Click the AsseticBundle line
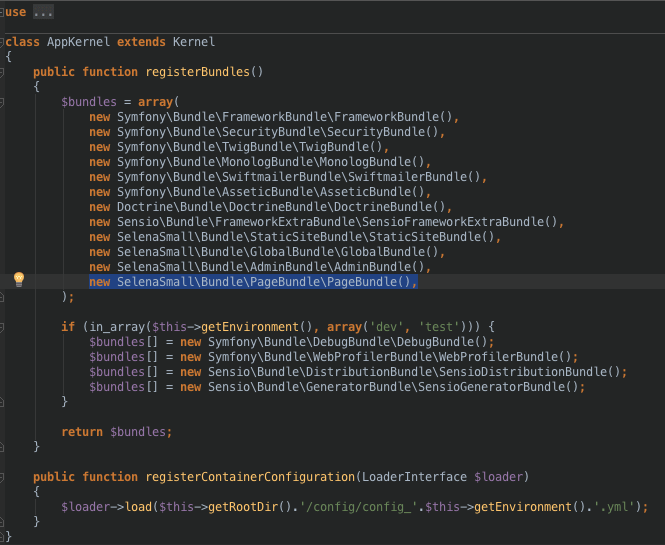 point(260,192)
